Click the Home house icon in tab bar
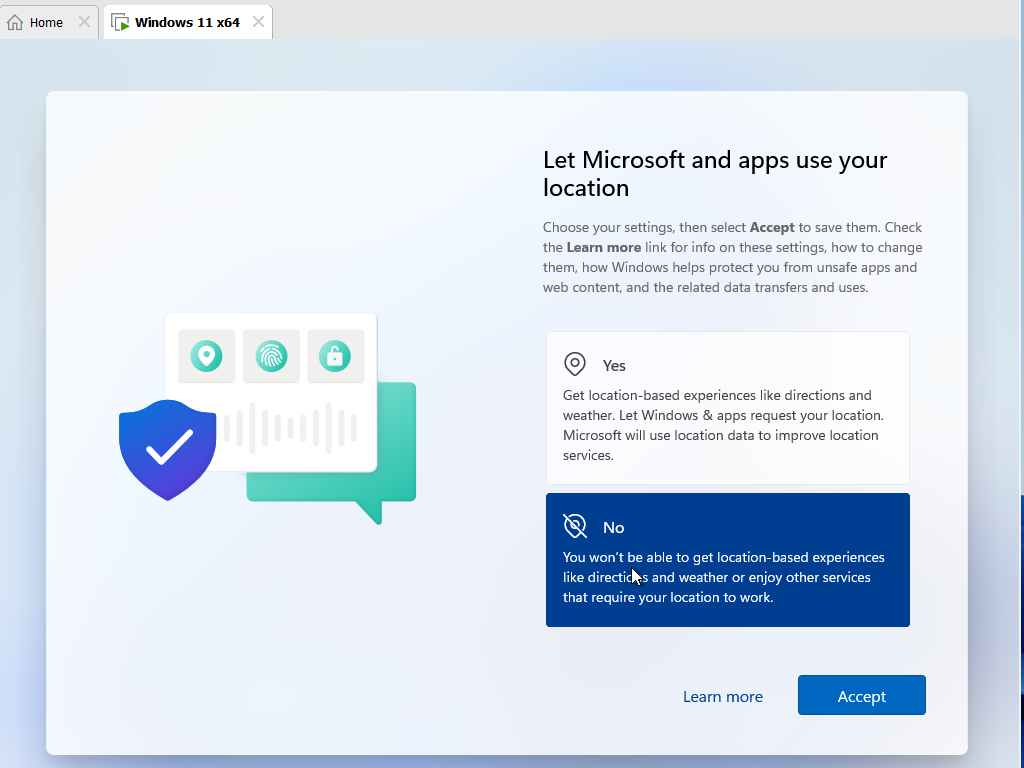The width and height of the screenshot is (1024, 768). 15,22
